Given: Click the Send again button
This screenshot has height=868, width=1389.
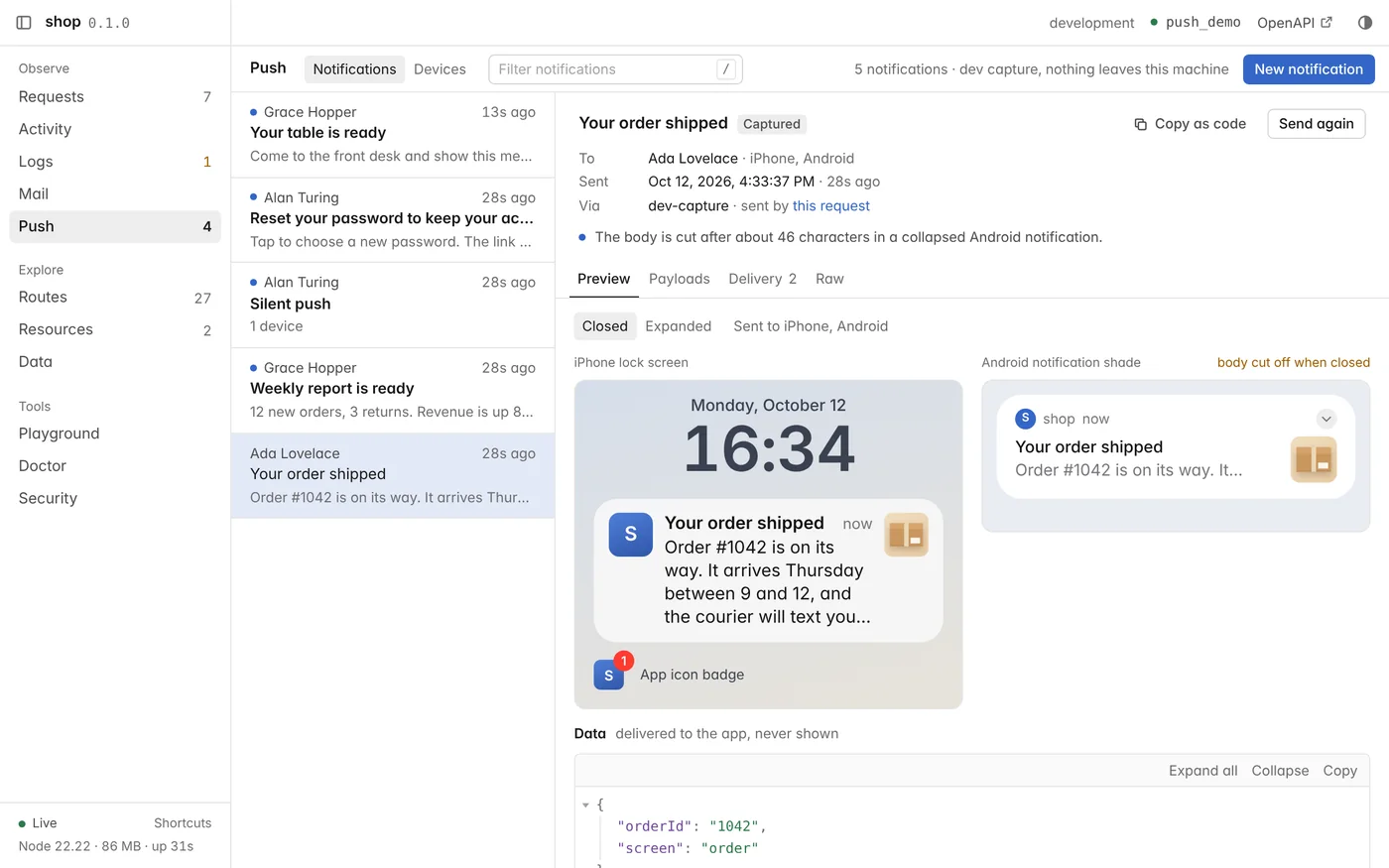Looking at the screenshot, I should [x=1316, y=124].
